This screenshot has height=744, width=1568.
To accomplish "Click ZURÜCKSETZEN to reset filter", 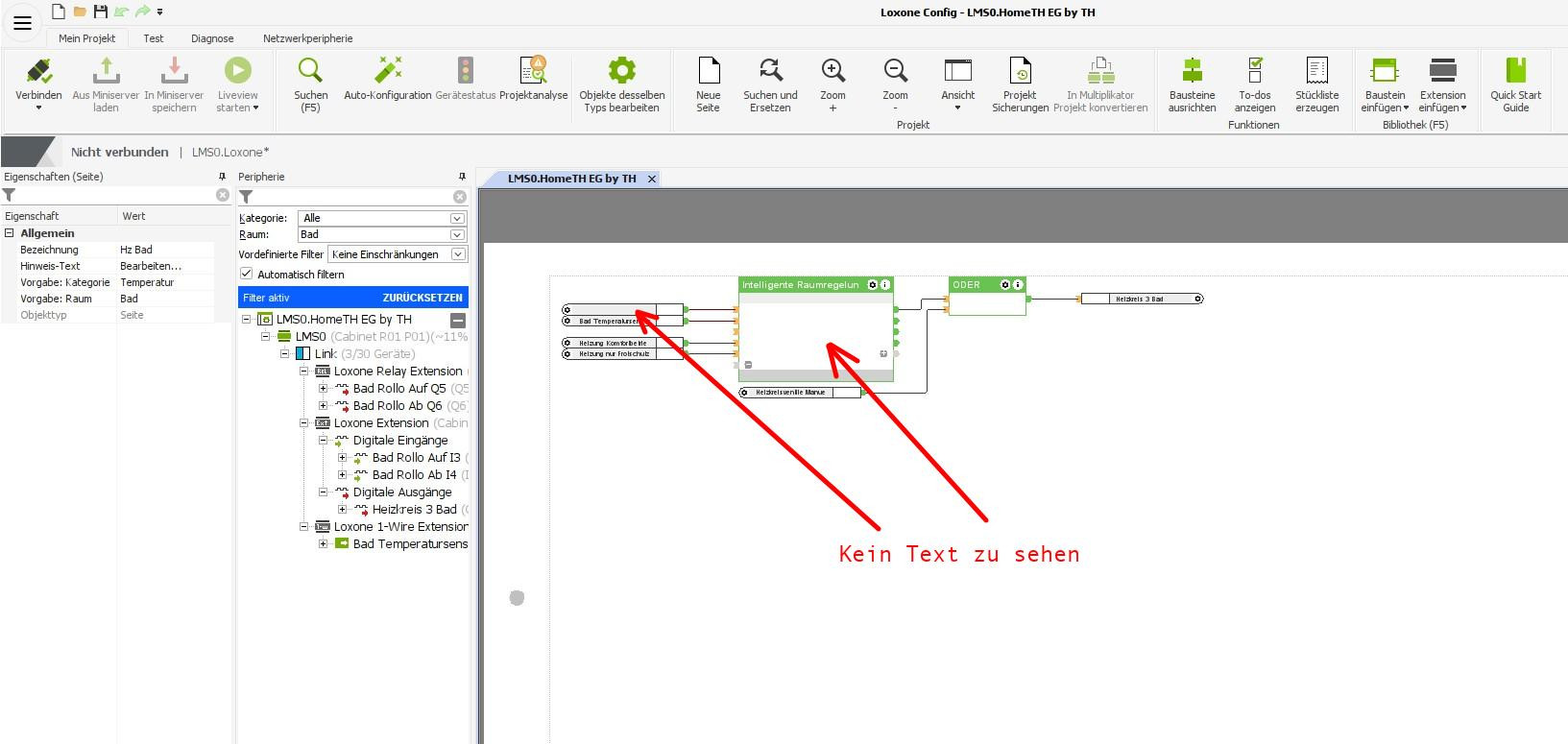I will (422, 298).
